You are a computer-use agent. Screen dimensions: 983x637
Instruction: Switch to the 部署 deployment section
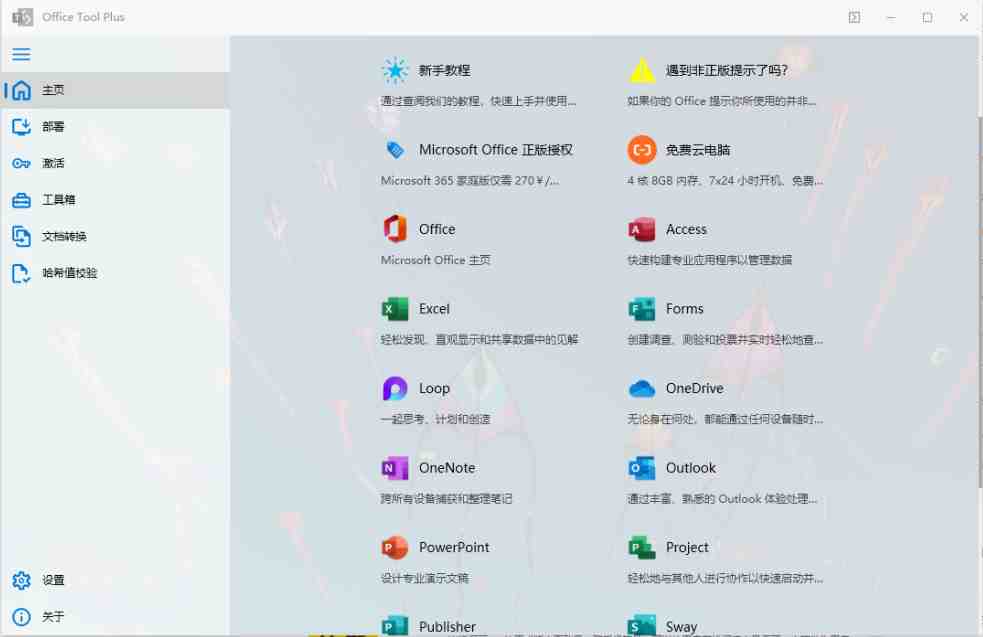coord(52,126)
